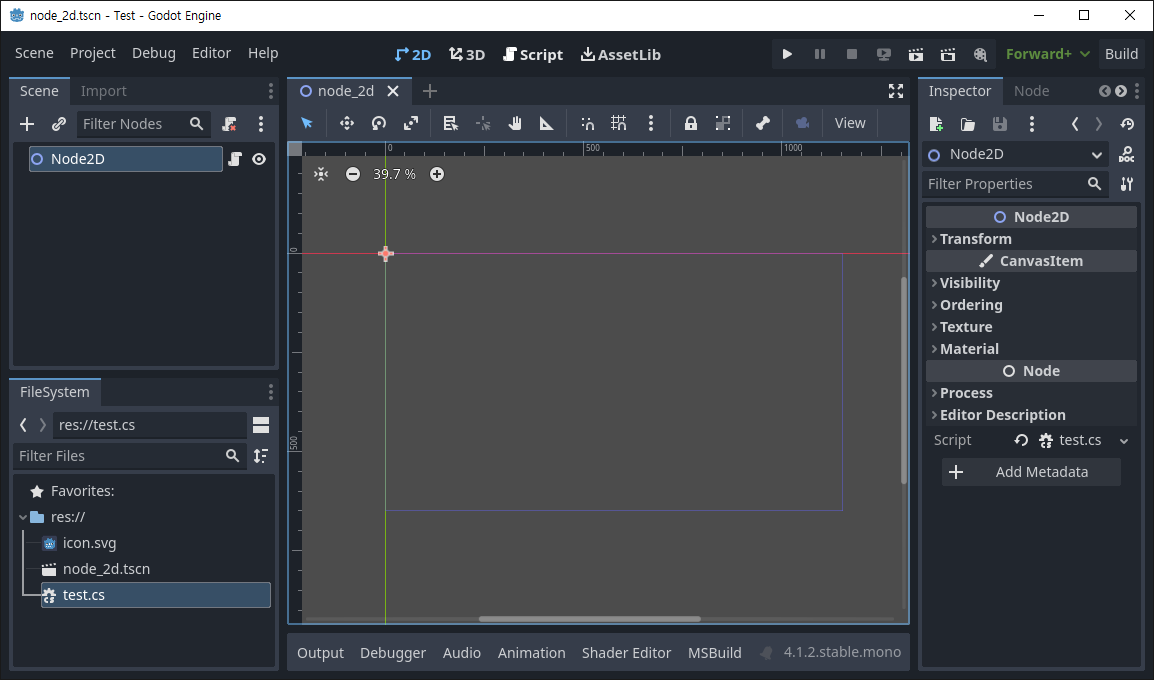The height and width of the screenshot is (680, 1154).
Task: Click Add Metadata button
Action: pyautogui.click(x=1031, y=472)
